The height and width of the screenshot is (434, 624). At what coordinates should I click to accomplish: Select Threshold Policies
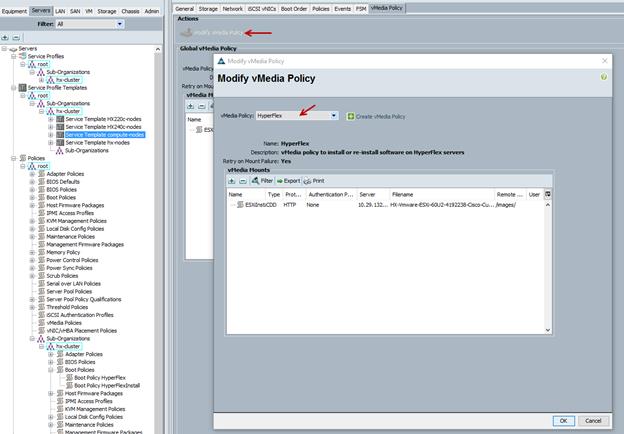tap(67, 307)
